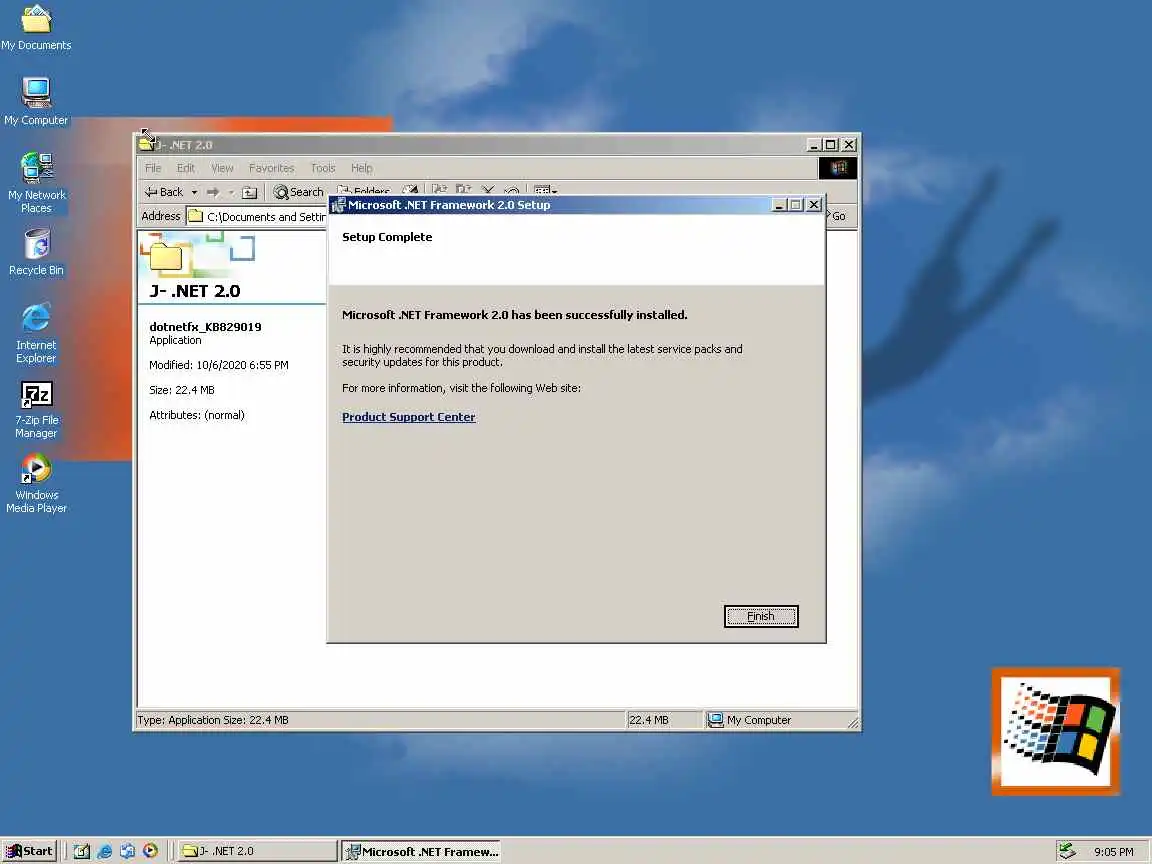
Task: Click the J- .NET 2.0 folder heading
Action: click(x=195, y=291)
